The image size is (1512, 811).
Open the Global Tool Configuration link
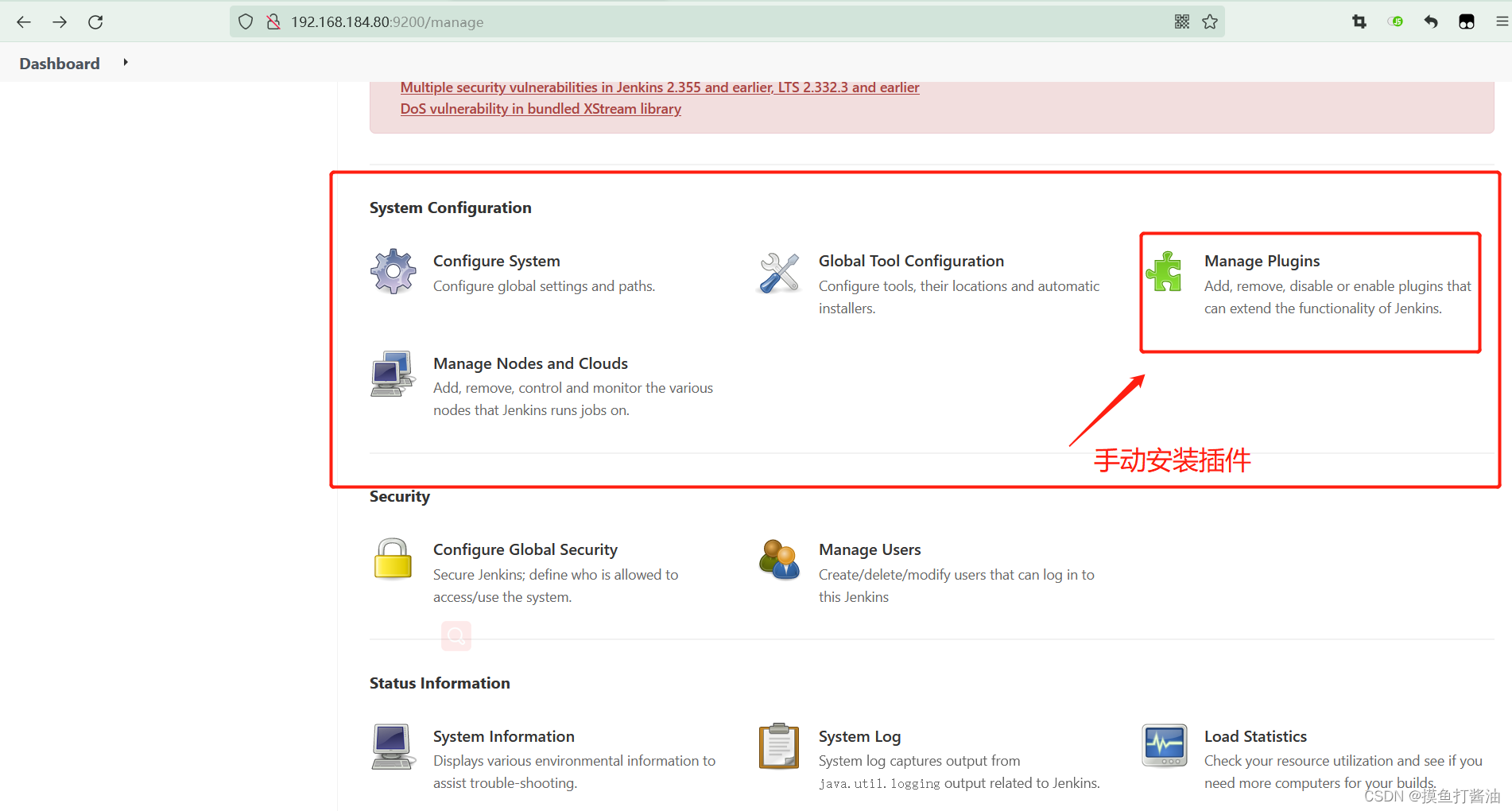click(x=911, y=261)
